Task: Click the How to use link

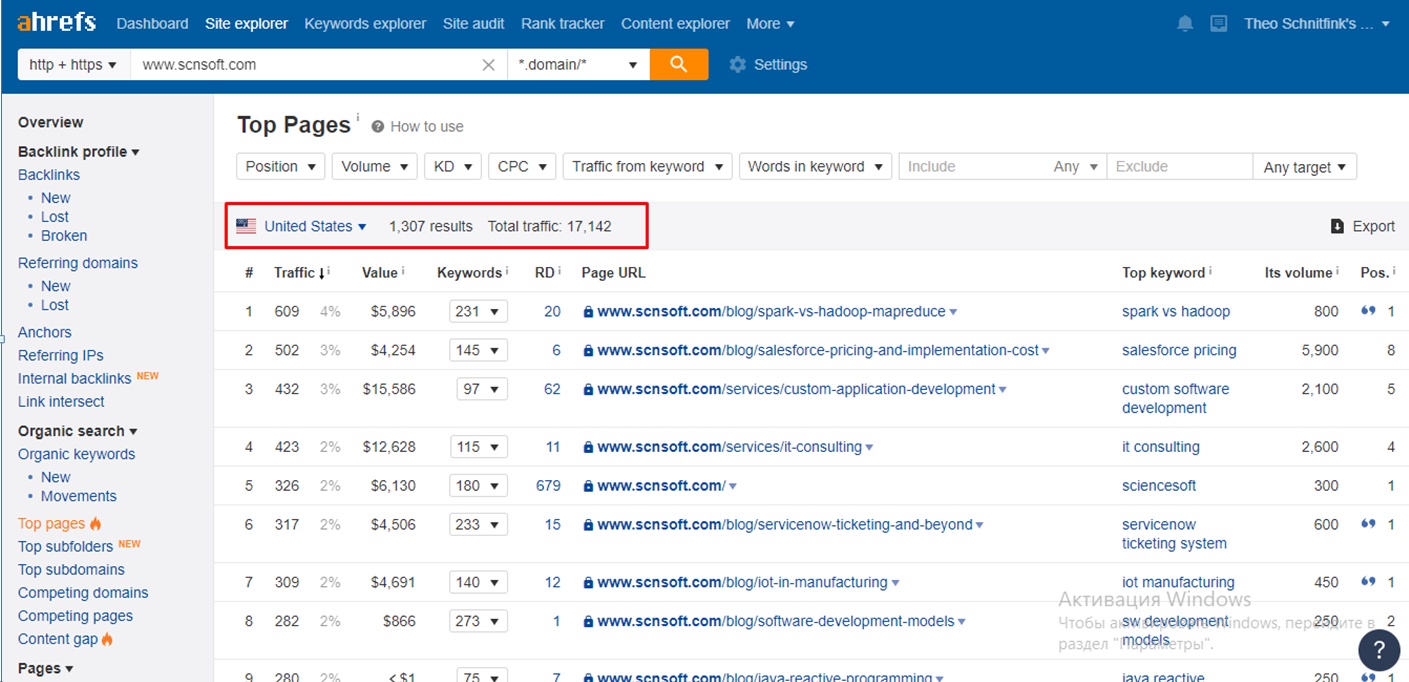Action: point(427,127)
